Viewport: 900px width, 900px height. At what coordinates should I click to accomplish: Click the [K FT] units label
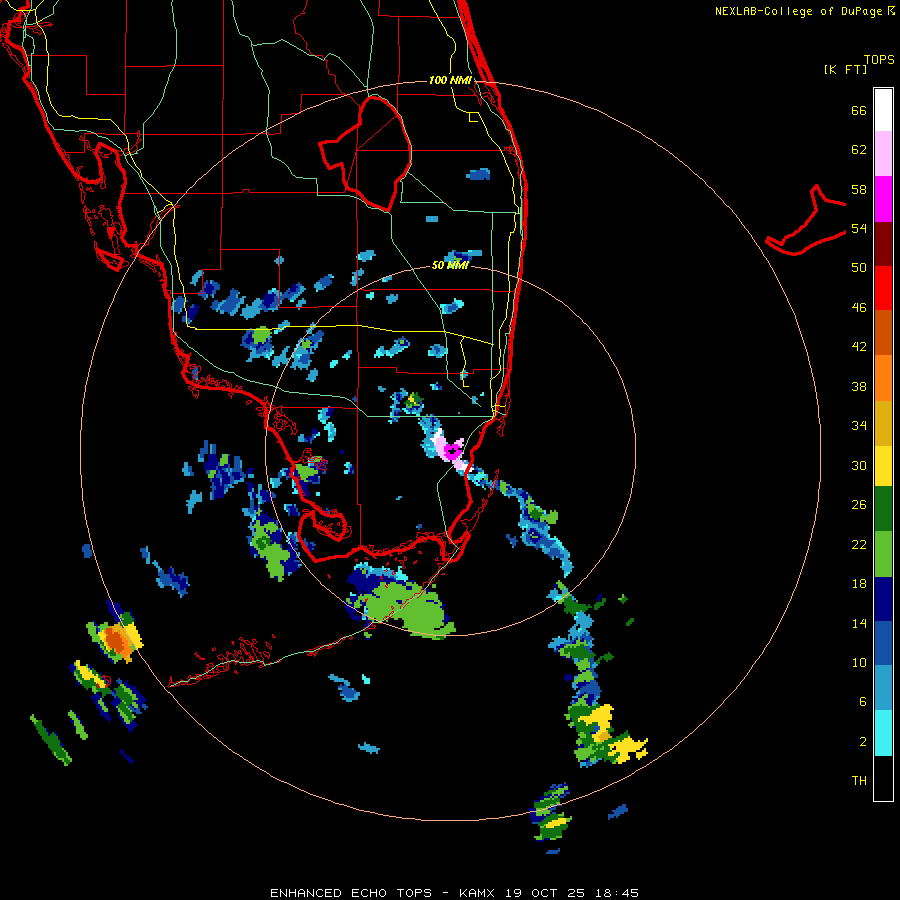(845, 70)
